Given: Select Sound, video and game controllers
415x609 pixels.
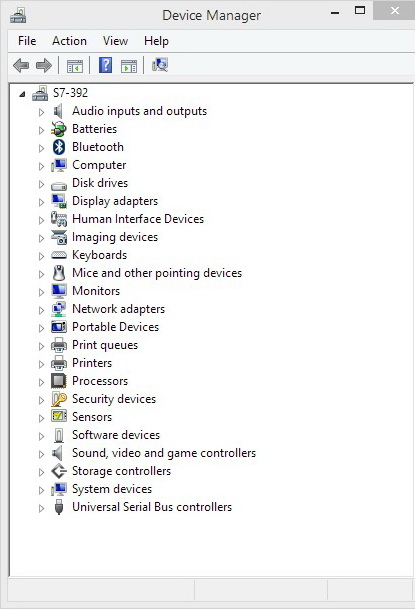Looking at the screenshot, I should coord(164,453).
